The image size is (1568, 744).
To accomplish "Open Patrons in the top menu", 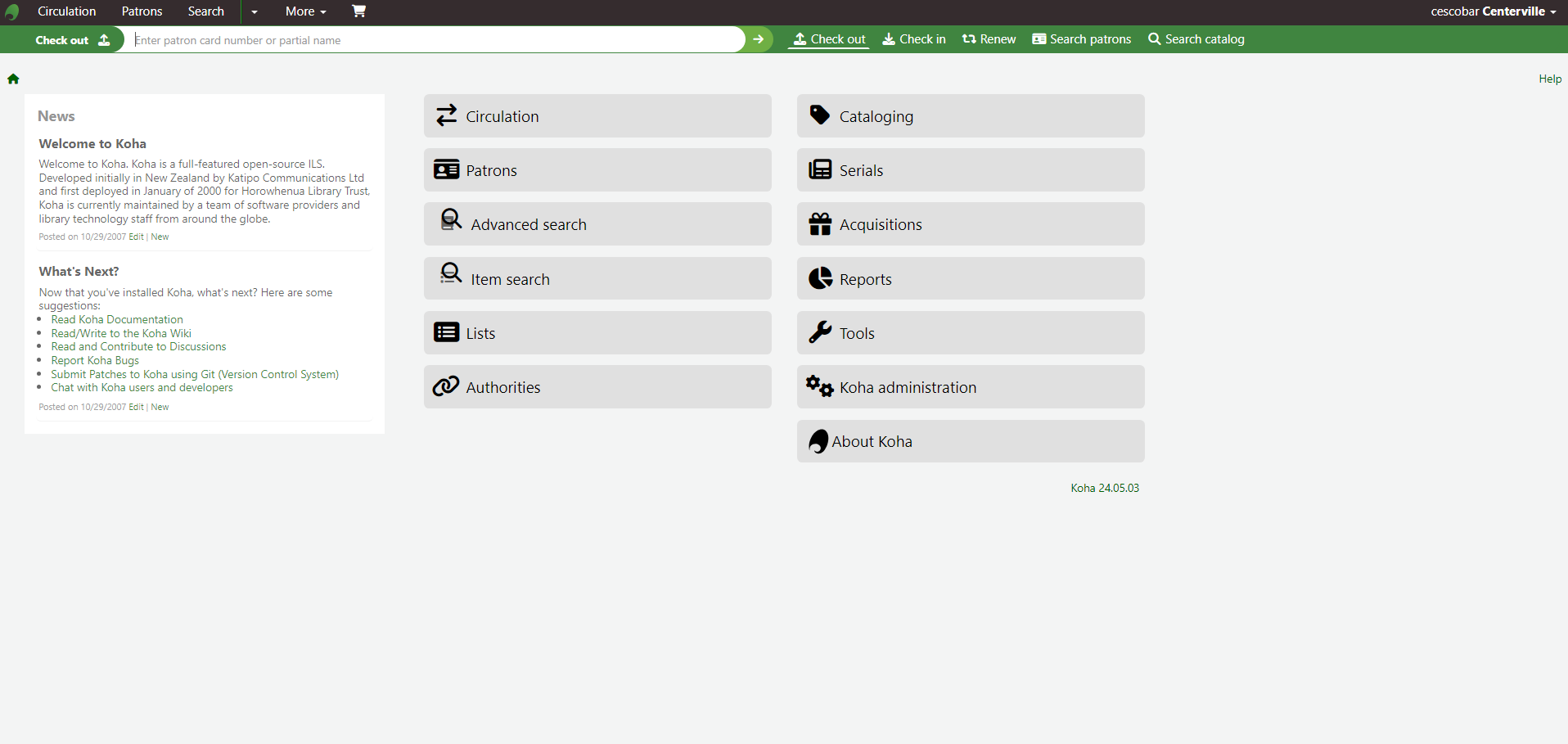I will (x=142, y=11).
